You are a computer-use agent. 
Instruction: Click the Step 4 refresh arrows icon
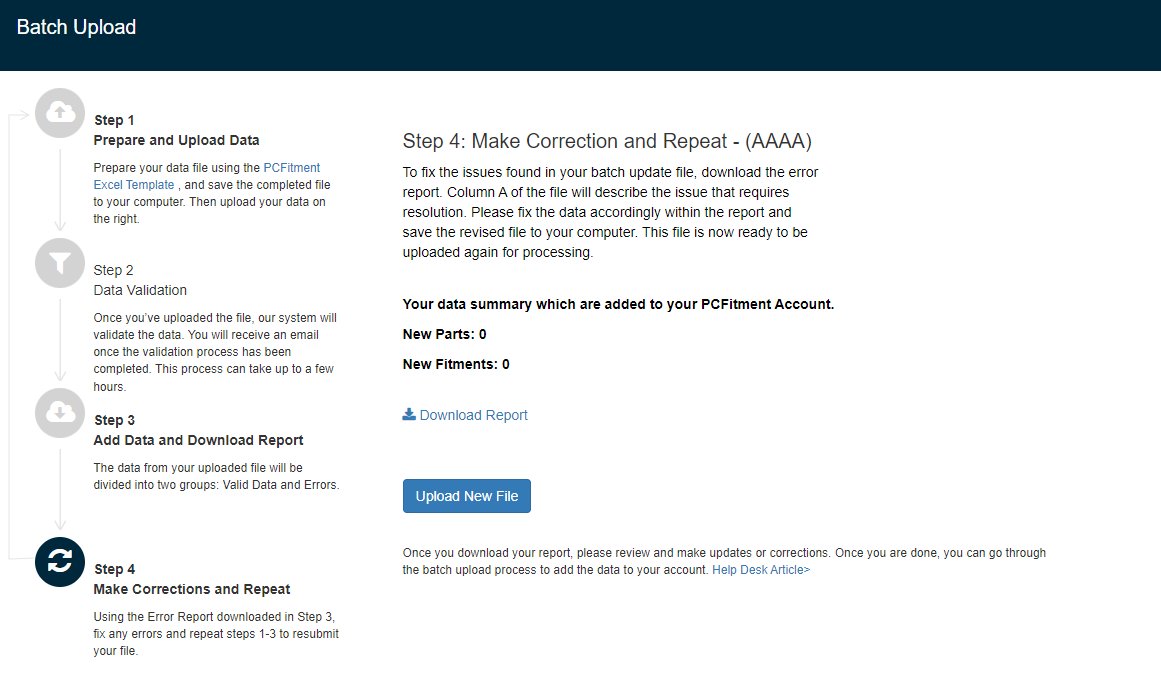[60, 562]
